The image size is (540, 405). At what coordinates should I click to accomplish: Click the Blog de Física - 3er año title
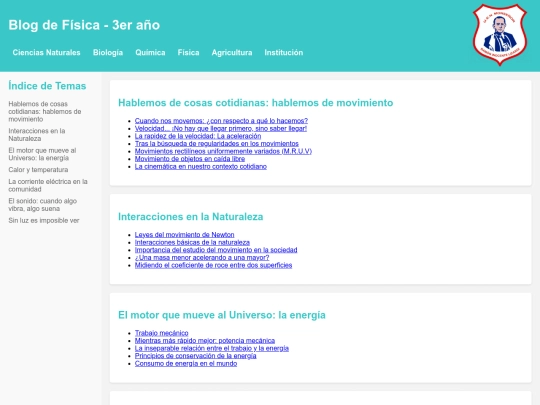click(84, 25)
